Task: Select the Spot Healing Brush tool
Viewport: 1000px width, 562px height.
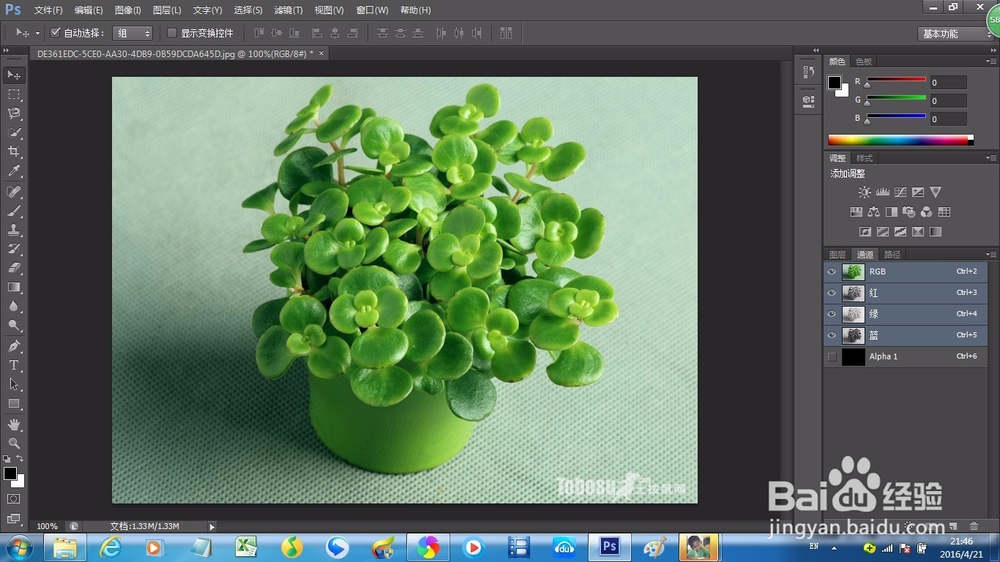Action: 13,192
